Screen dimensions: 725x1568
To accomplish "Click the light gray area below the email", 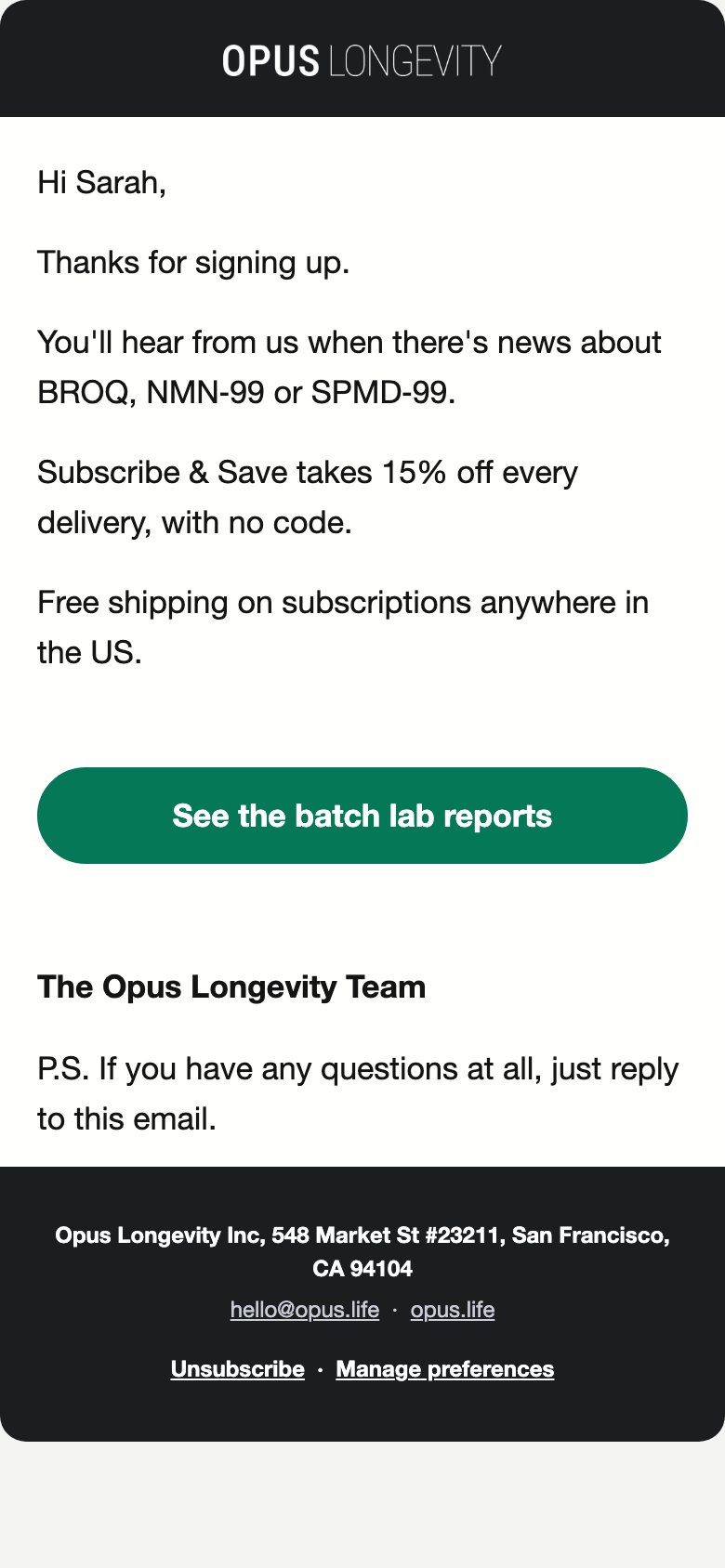I will 362,1505.
